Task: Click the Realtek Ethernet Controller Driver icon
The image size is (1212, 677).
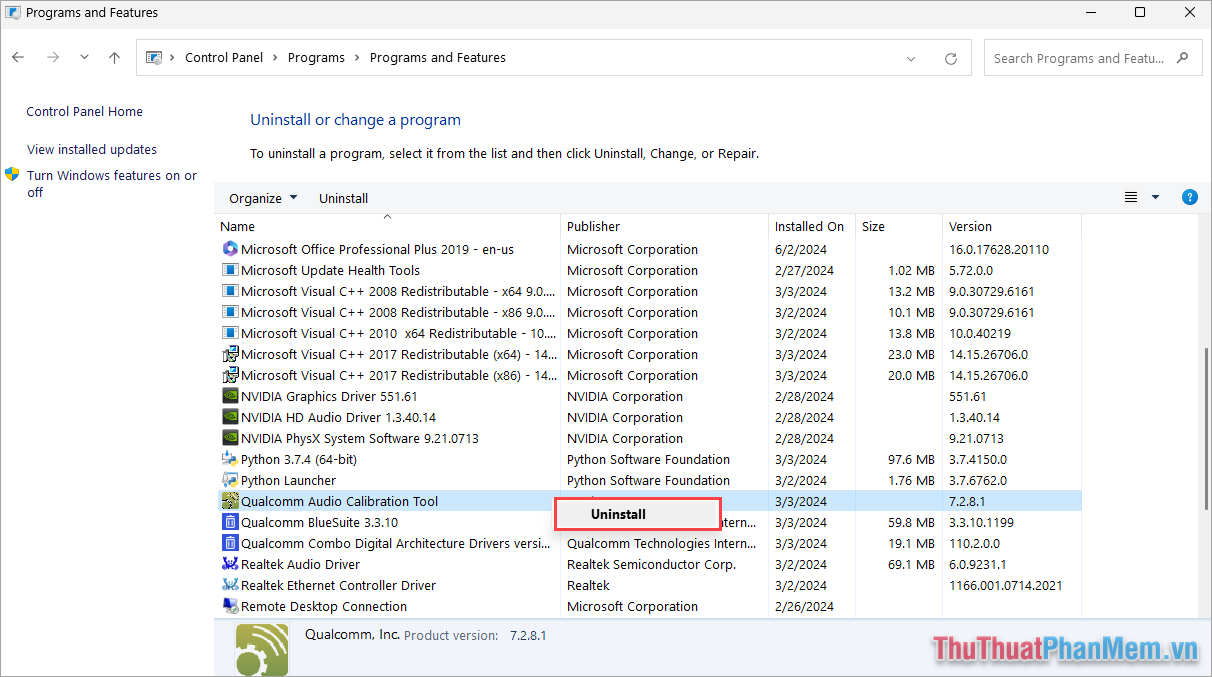Action: tap(229, 585)
